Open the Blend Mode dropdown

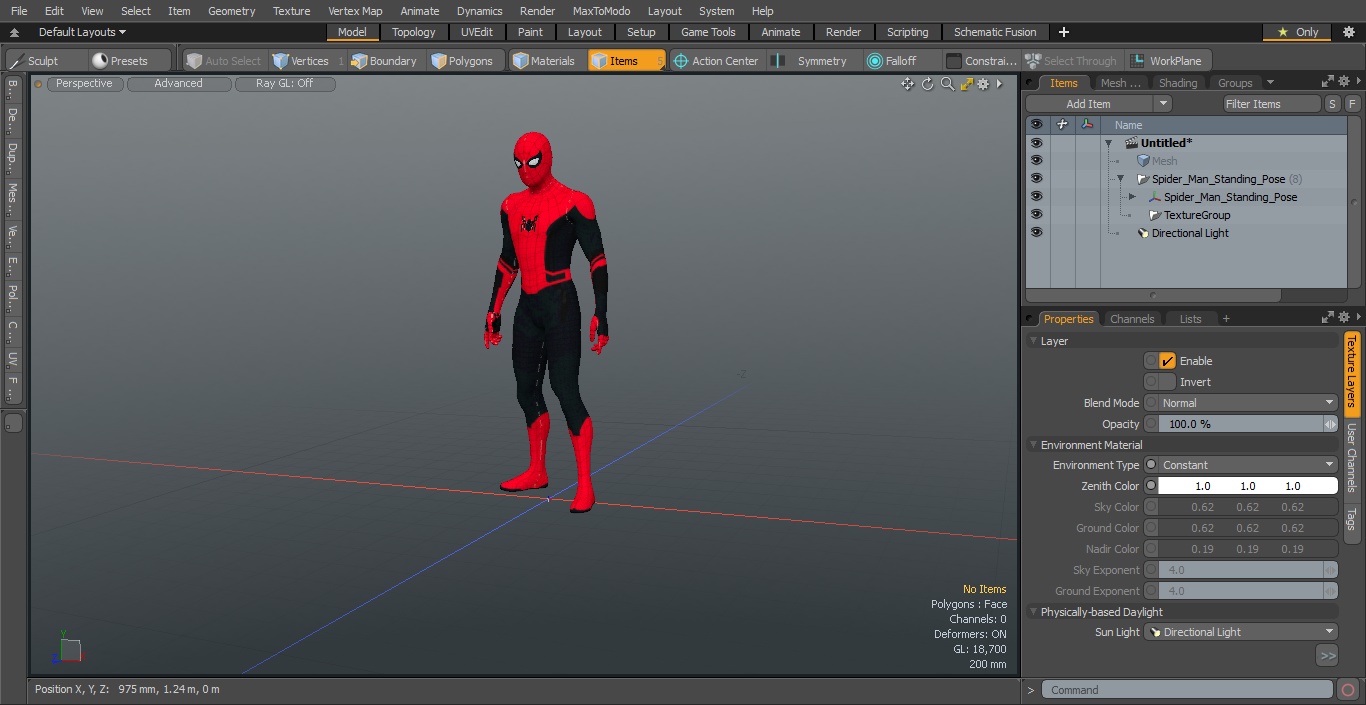pos(1248,403)
